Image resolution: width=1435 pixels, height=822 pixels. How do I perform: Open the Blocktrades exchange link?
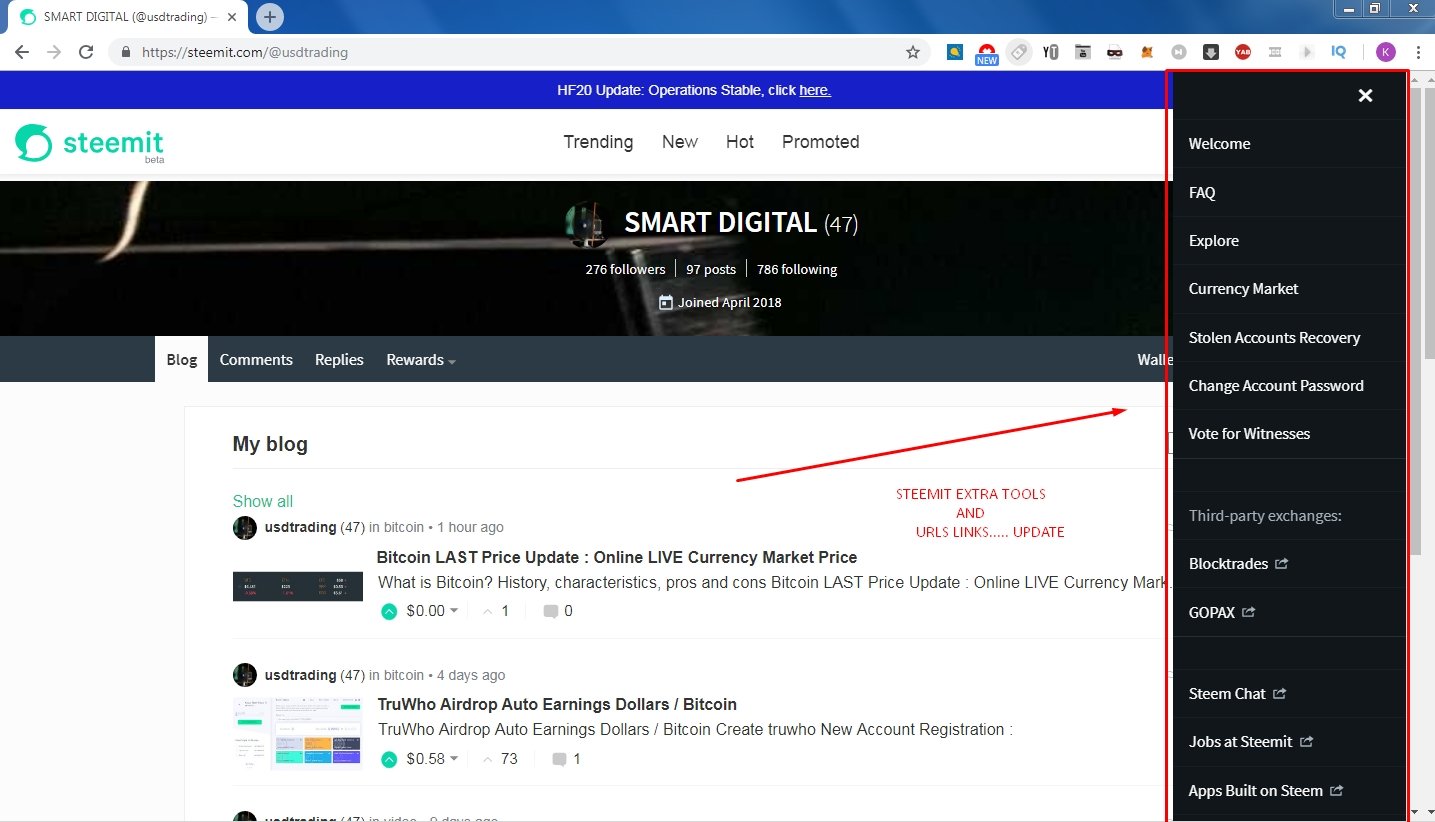tap(1238, 564)
